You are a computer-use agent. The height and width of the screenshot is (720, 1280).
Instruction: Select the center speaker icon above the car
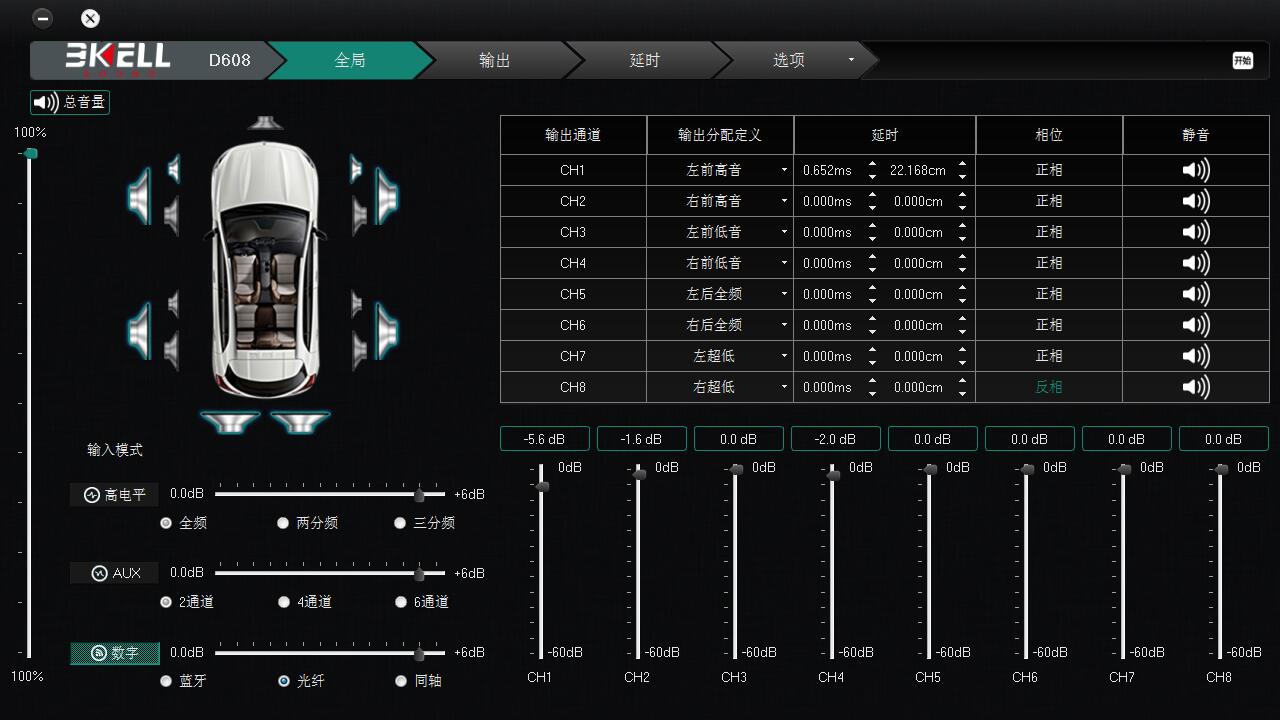(265, 123)
